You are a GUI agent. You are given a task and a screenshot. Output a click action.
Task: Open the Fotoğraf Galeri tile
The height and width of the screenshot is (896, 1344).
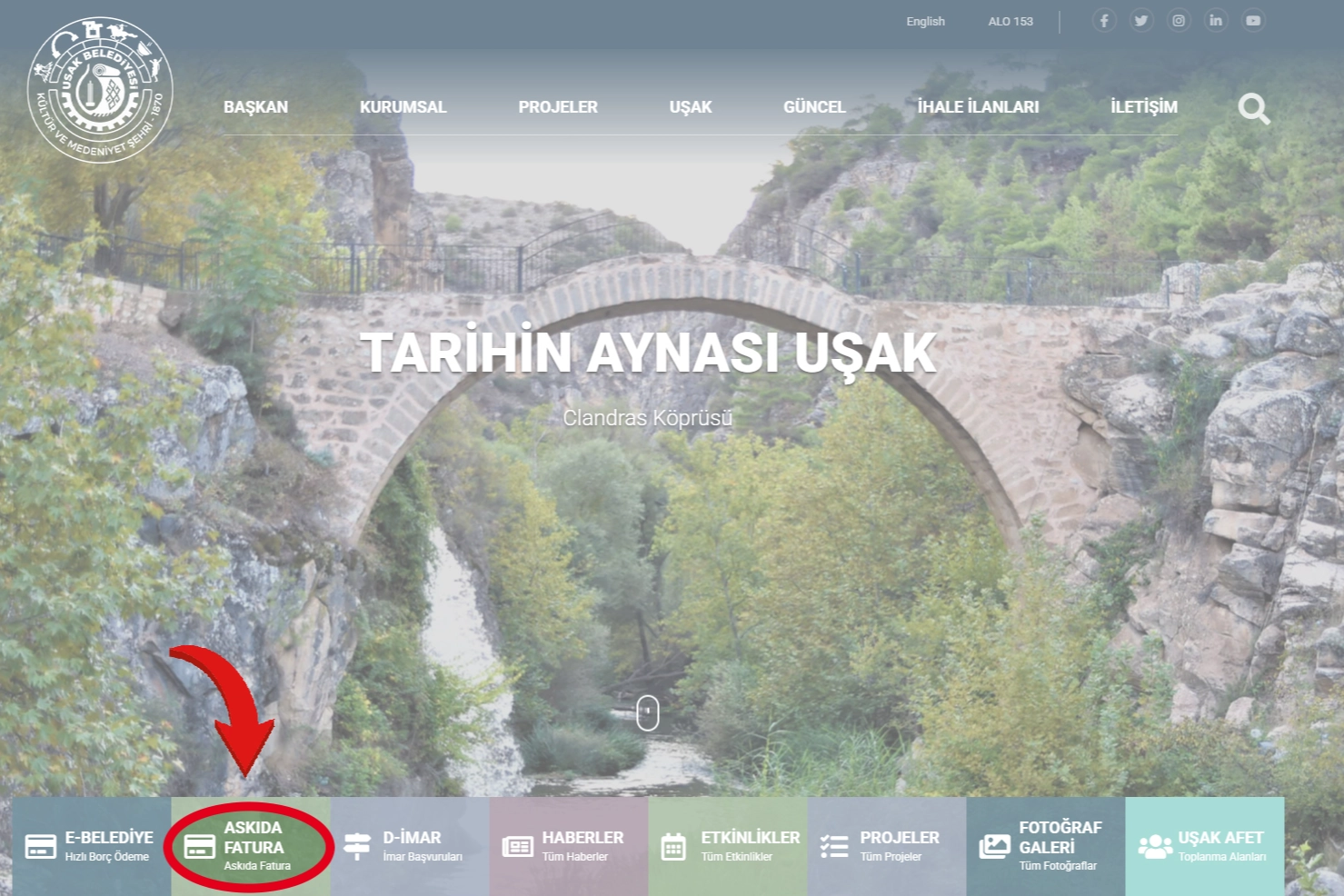click(1045, 846)
